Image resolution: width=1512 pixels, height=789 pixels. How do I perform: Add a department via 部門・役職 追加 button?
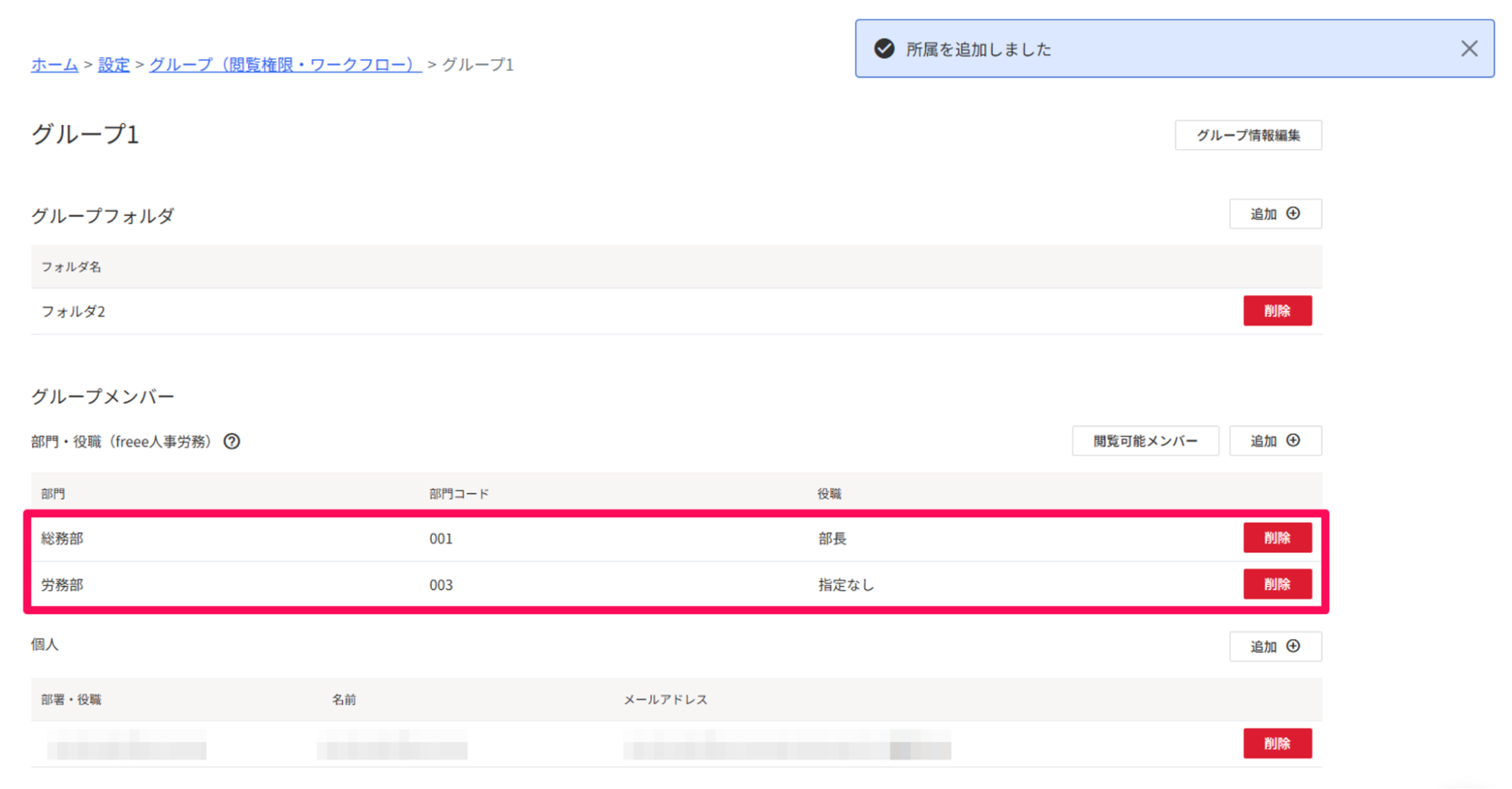pyautogui.click(x=1275, y=441)
